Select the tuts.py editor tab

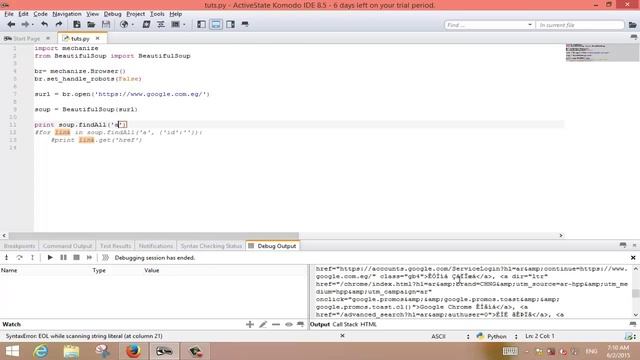[x=80, y=38]
